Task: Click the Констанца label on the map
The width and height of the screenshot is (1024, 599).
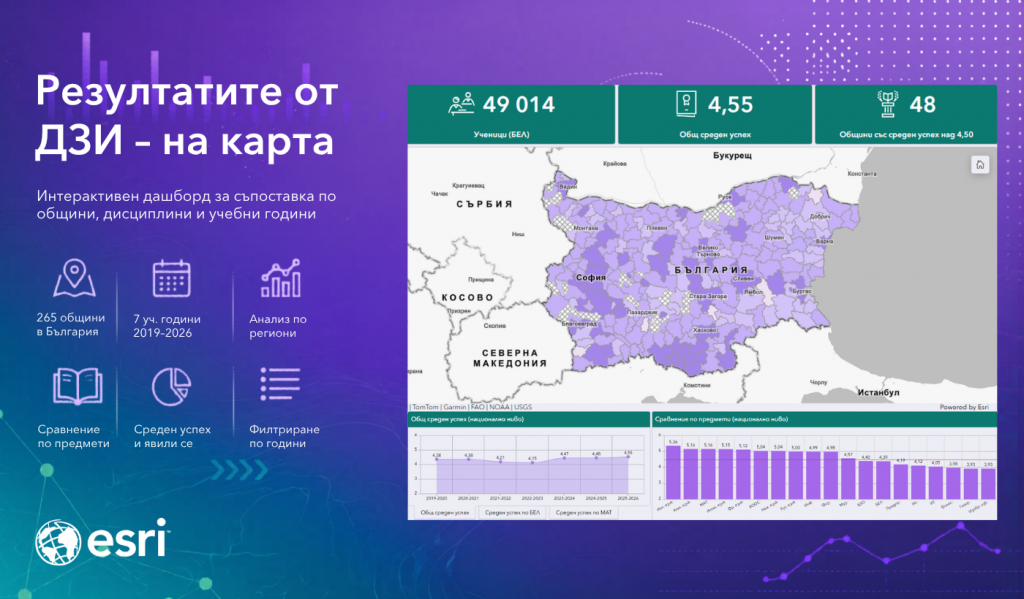Action: click(x=862, y=174)
